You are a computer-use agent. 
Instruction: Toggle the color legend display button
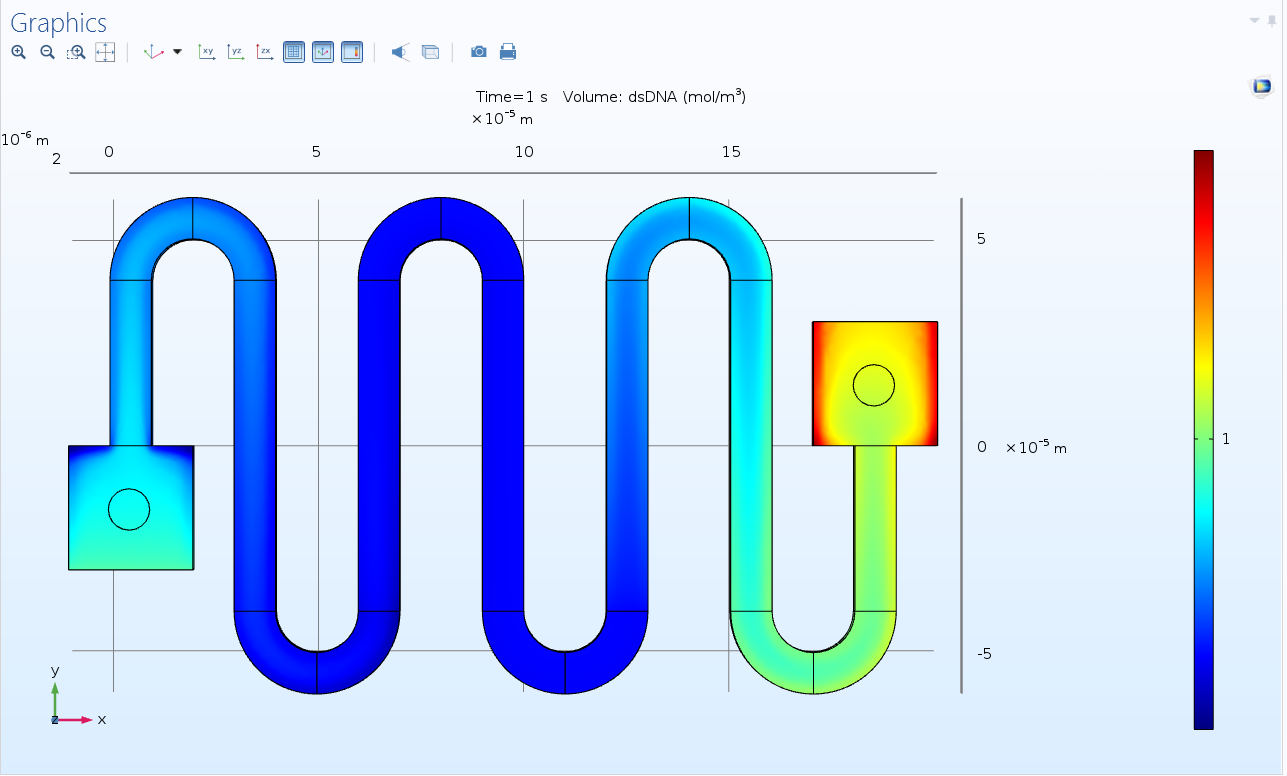(x=352, y=52)
